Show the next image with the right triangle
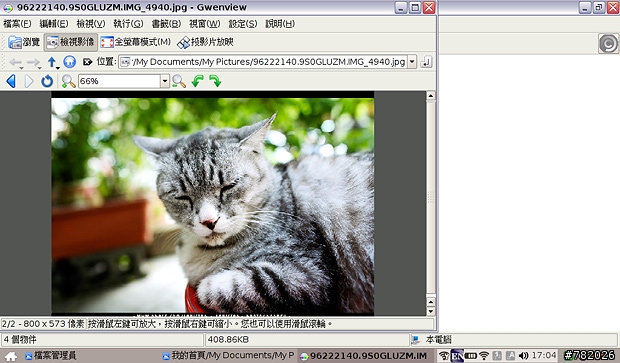The image size is (620, 363). (28, 81)
